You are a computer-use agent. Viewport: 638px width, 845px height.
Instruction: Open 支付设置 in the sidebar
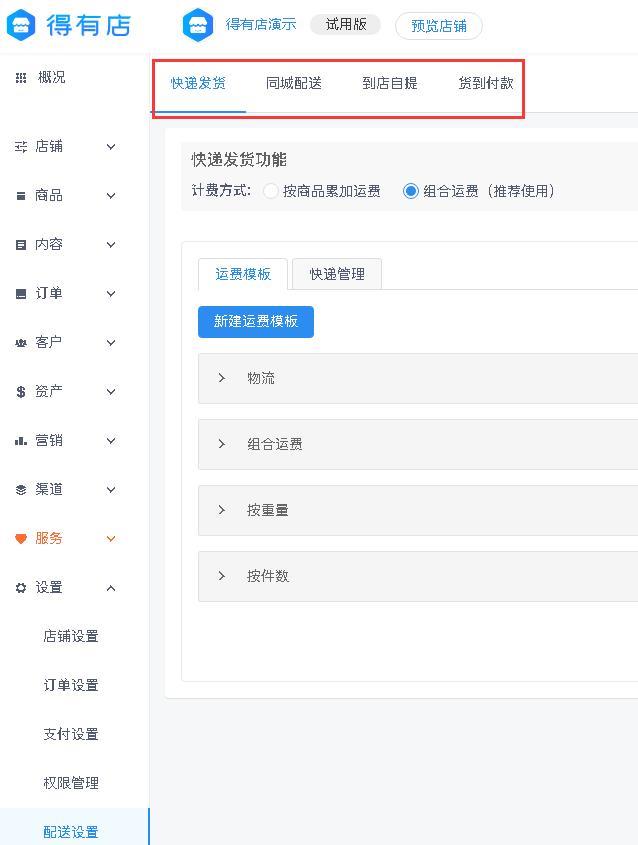click(71, 734)
